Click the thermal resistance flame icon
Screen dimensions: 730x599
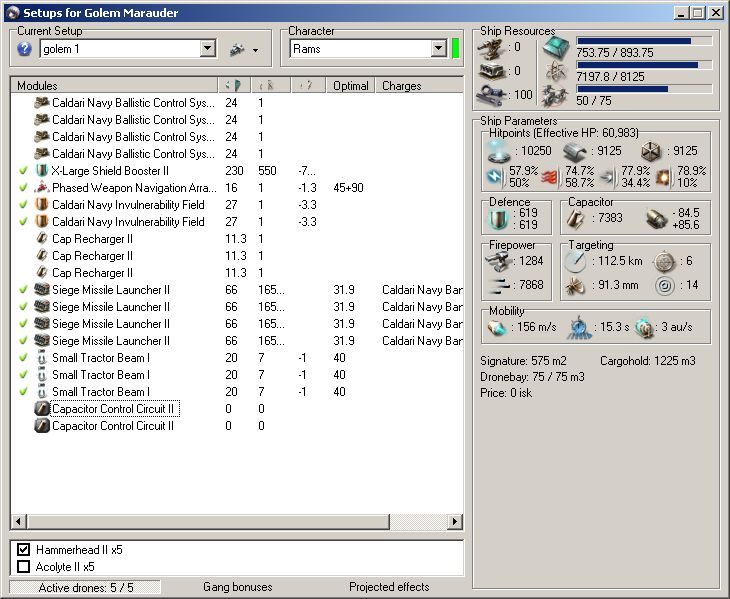point(551,177)
